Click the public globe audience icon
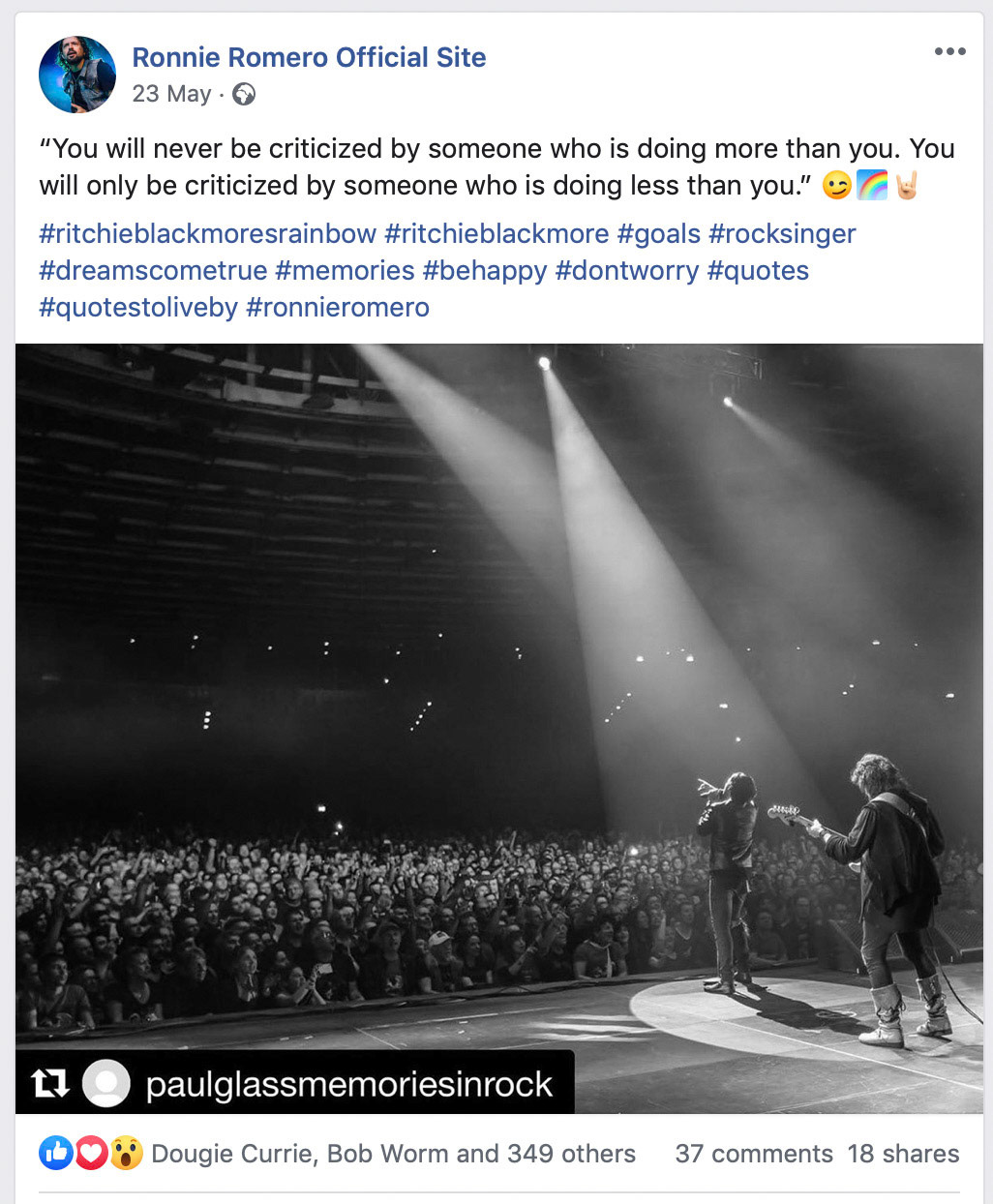The height and width of the screenshot is (1204, 993). point(244,94)
